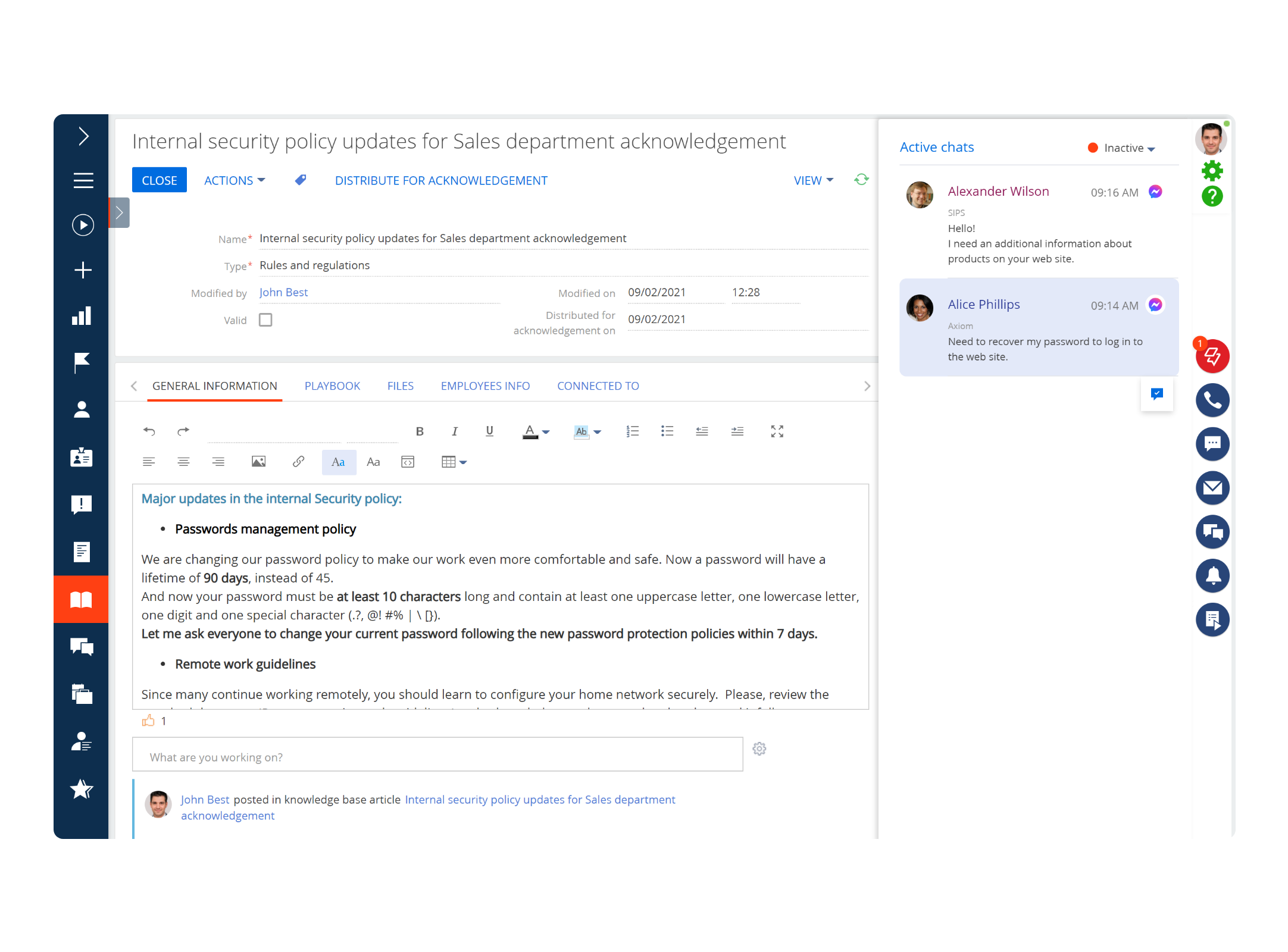Viewport: 1288px width, 952px height.
Task: Switch to the PLAYBOOK tab
Action: (332, 386)
